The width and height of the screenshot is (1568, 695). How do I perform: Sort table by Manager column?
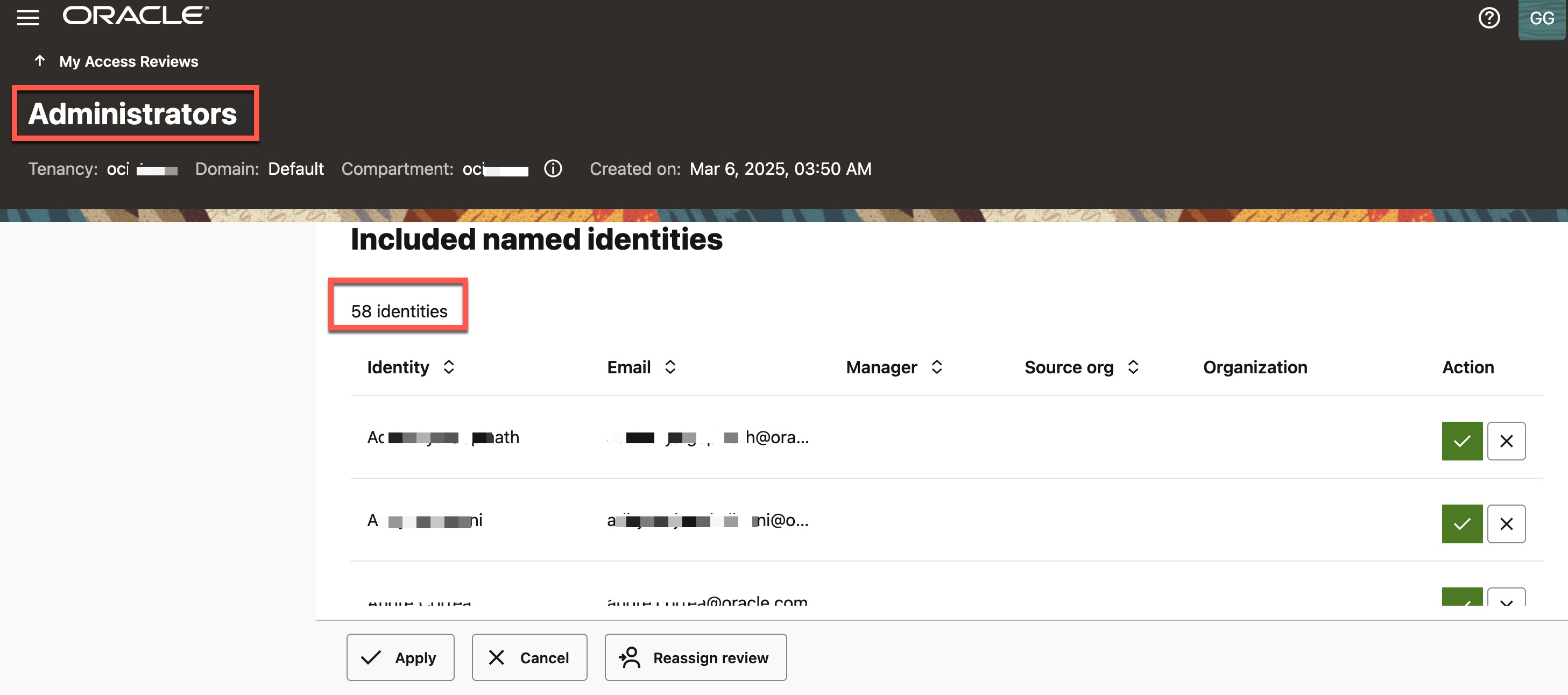click(x=936, y=367)
